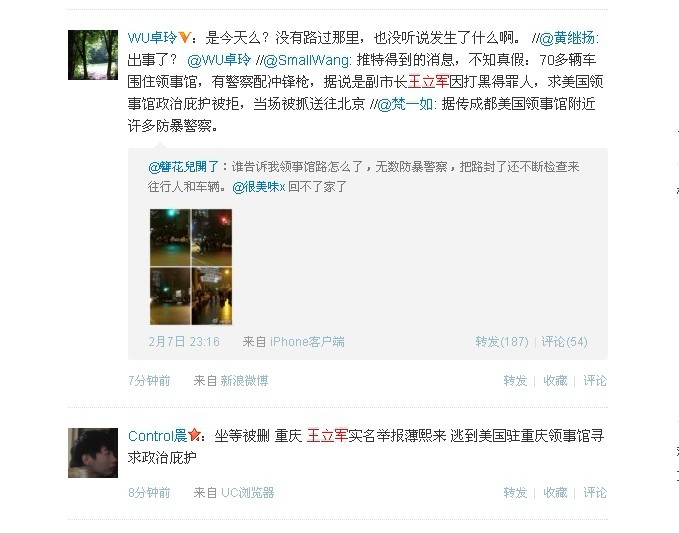The height and width of the screenshot is (533, 679).
Task: Open iPhone客户端 source link
Action: [x=307, y=342]
